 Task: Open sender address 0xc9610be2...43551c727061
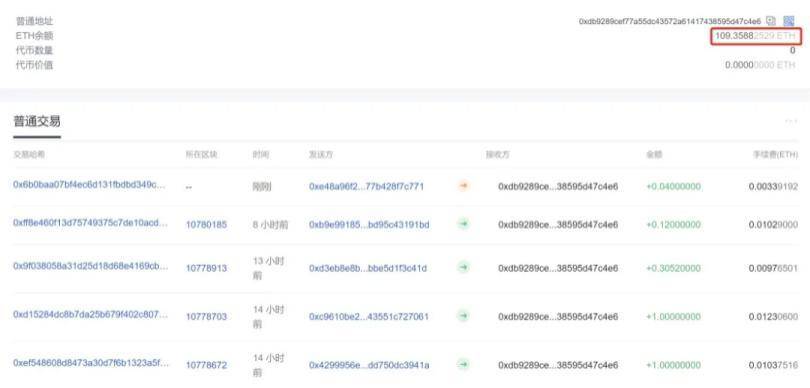(369, 317)
